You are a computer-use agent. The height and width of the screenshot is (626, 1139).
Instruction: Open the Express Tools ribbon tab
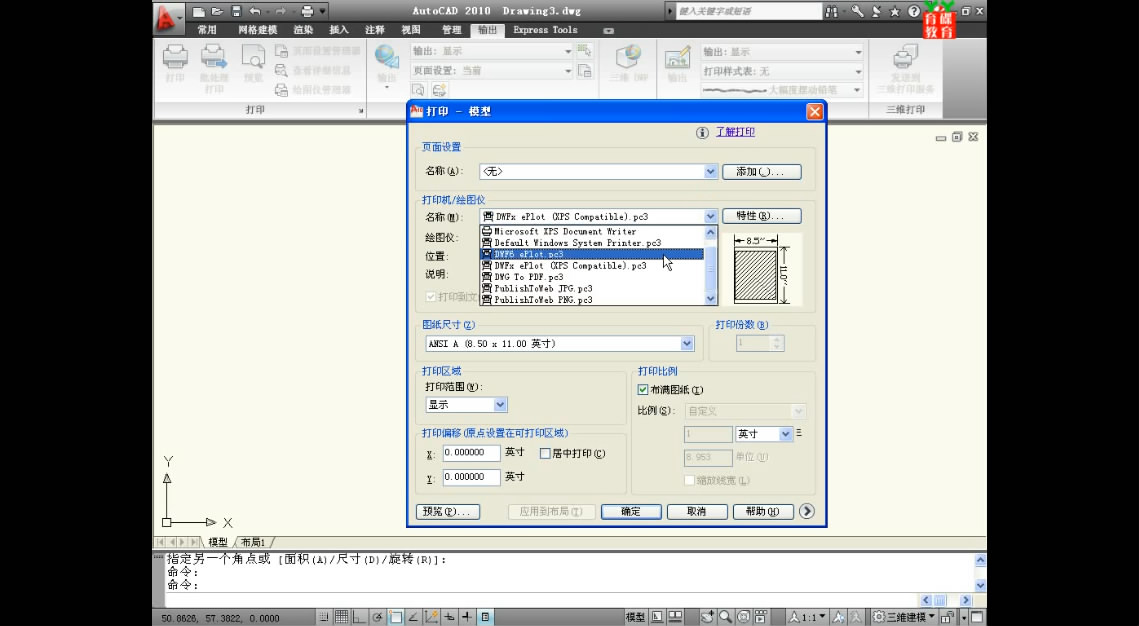(x=545, y=30)
